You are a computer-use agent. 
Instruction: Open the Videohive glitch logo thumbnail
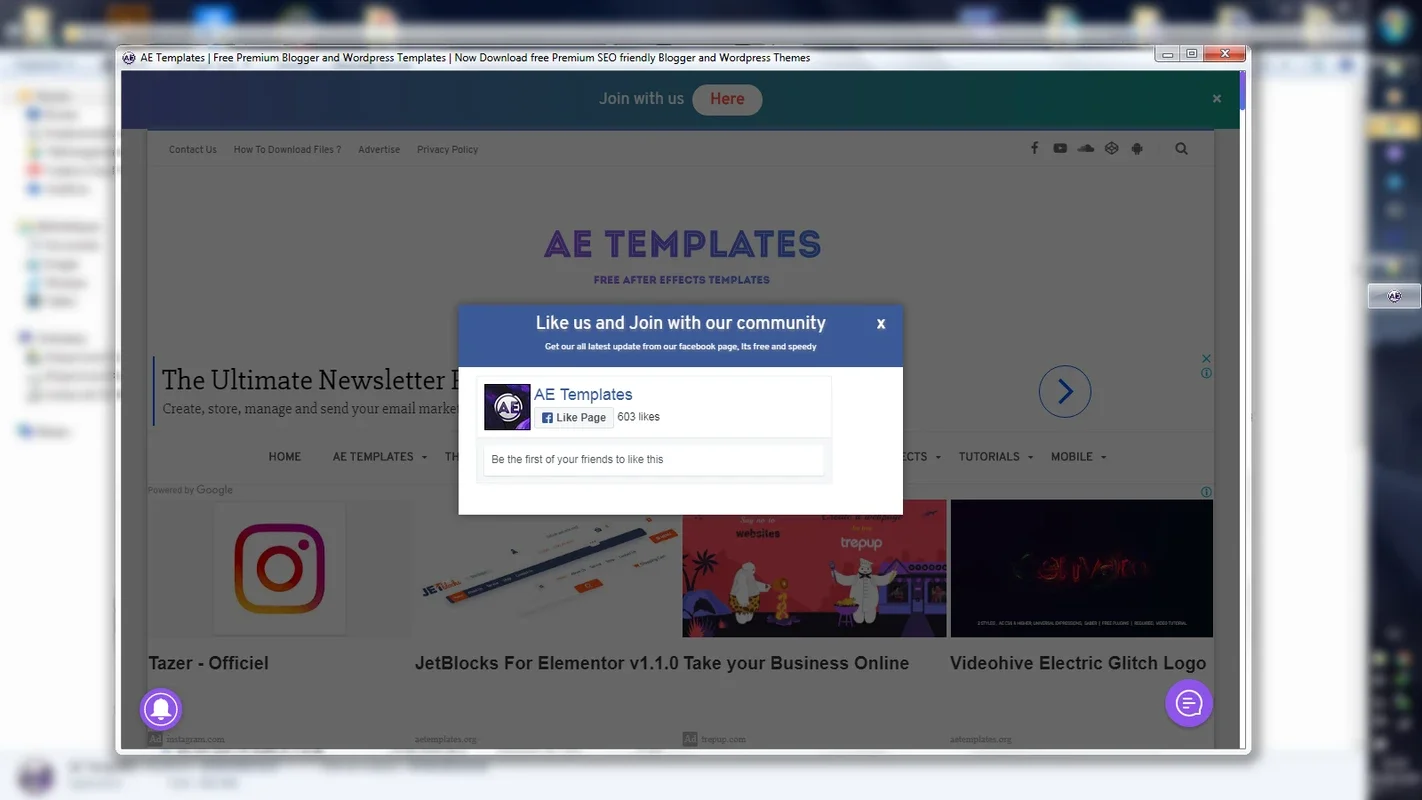(1082, 568)
